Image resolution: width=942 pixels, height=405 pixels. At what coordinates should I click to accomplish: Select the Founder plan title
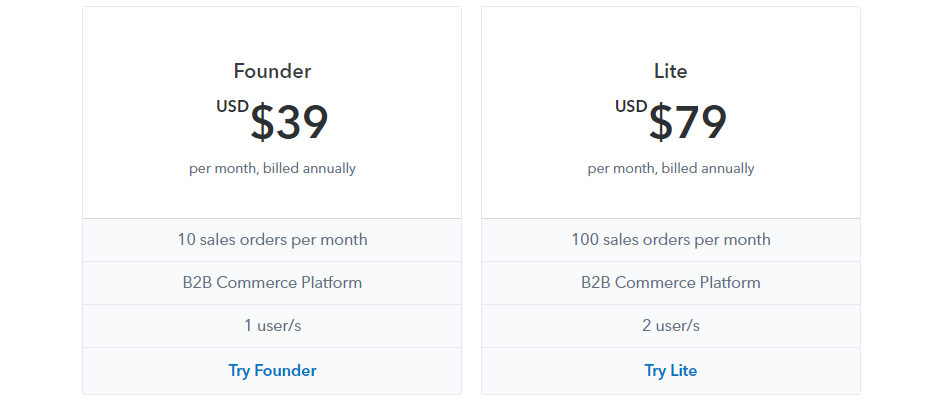click(x=272, y=71)
